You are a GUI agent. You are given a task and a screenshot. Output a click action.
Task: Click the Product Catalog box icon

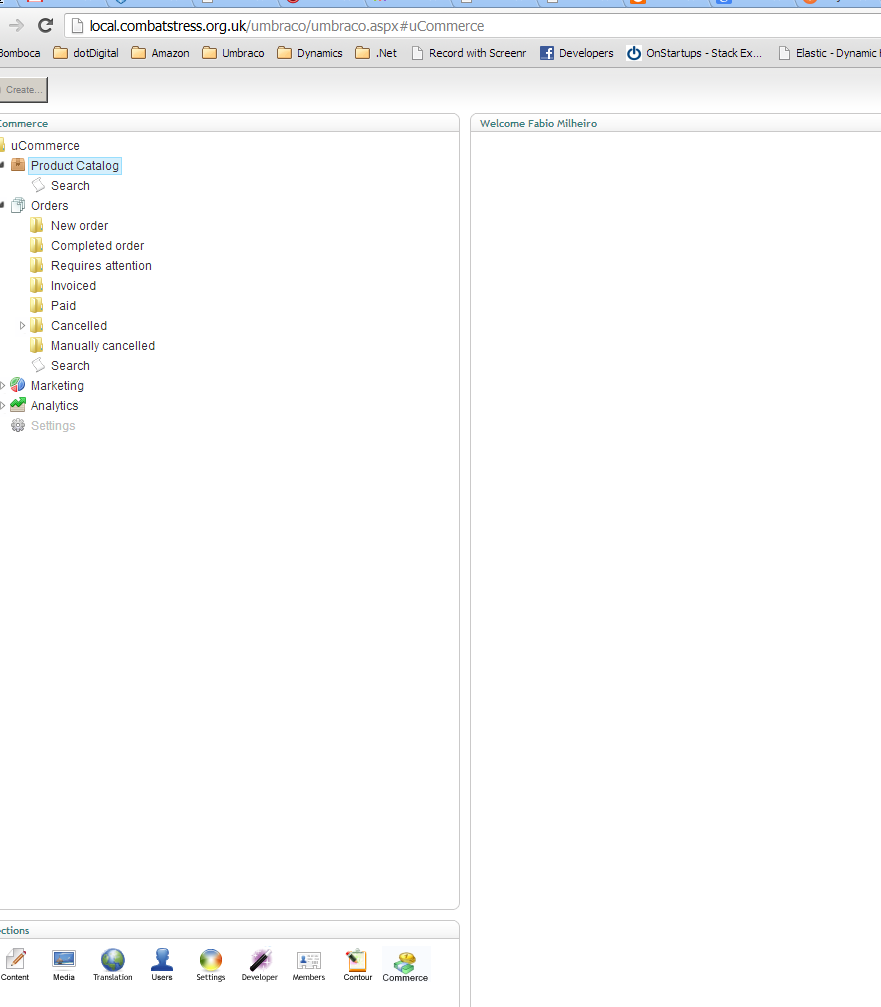click(18, 165)
